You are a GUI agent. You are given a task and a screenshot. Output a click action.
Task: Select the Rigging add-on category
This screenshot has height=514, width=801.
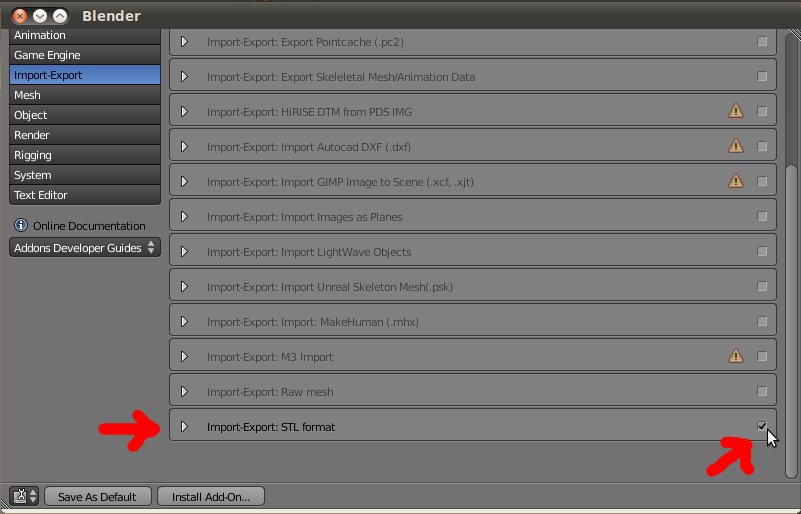click(84, 155)
